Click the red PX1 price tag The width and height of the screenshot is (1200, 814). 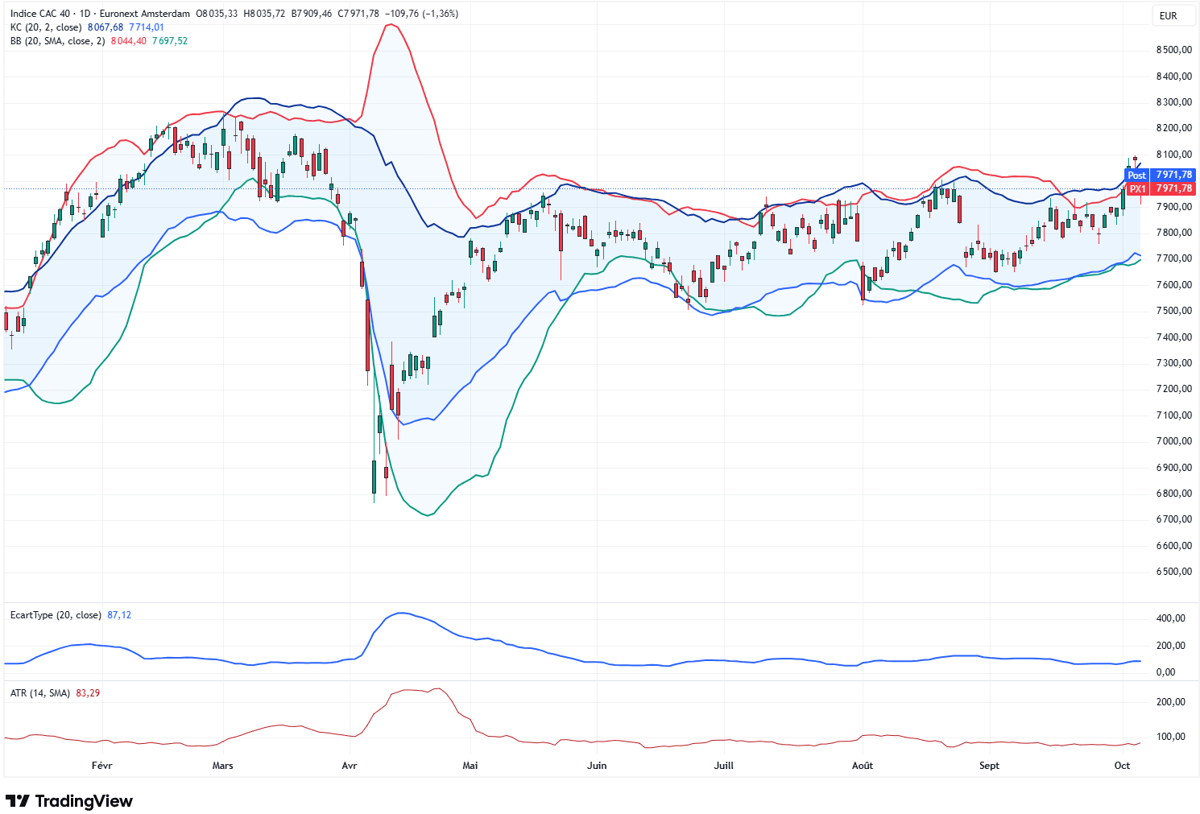click(x=1136, y=188)
